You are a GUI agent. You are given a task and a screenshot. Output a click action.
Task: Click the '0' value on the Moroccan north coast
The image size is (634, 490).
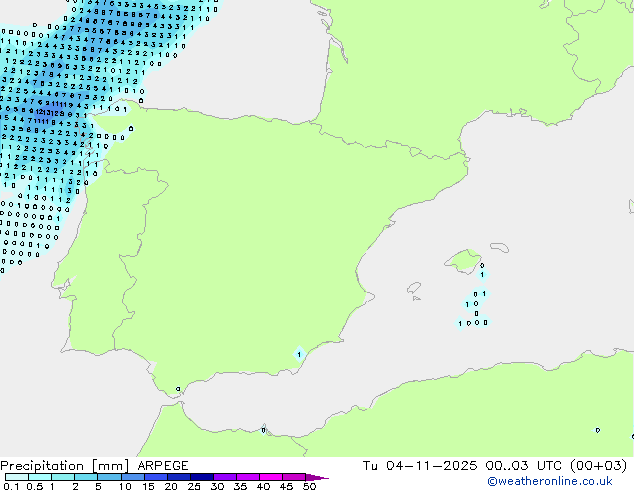[x=264, y=430]
